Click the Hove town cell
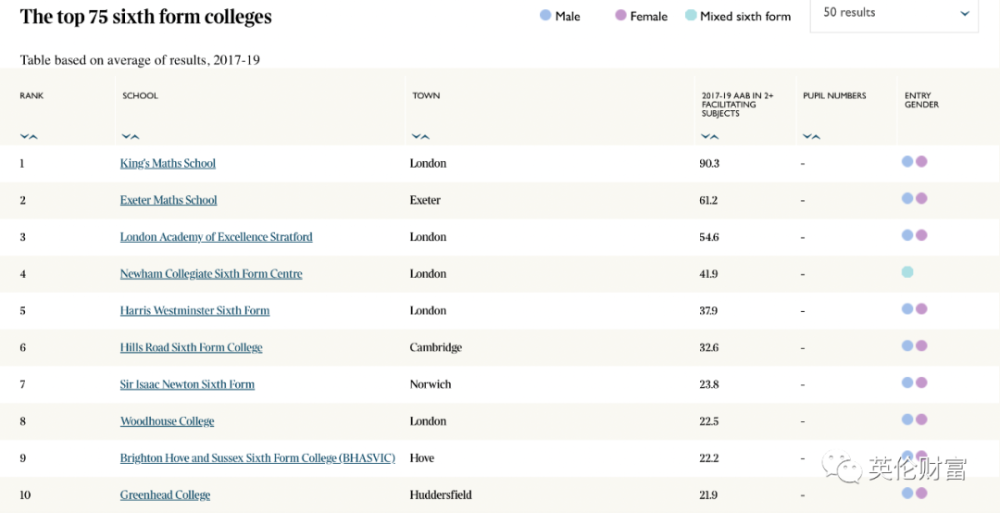The width and height of the screenshot is (1000, 513). [422, 458]
